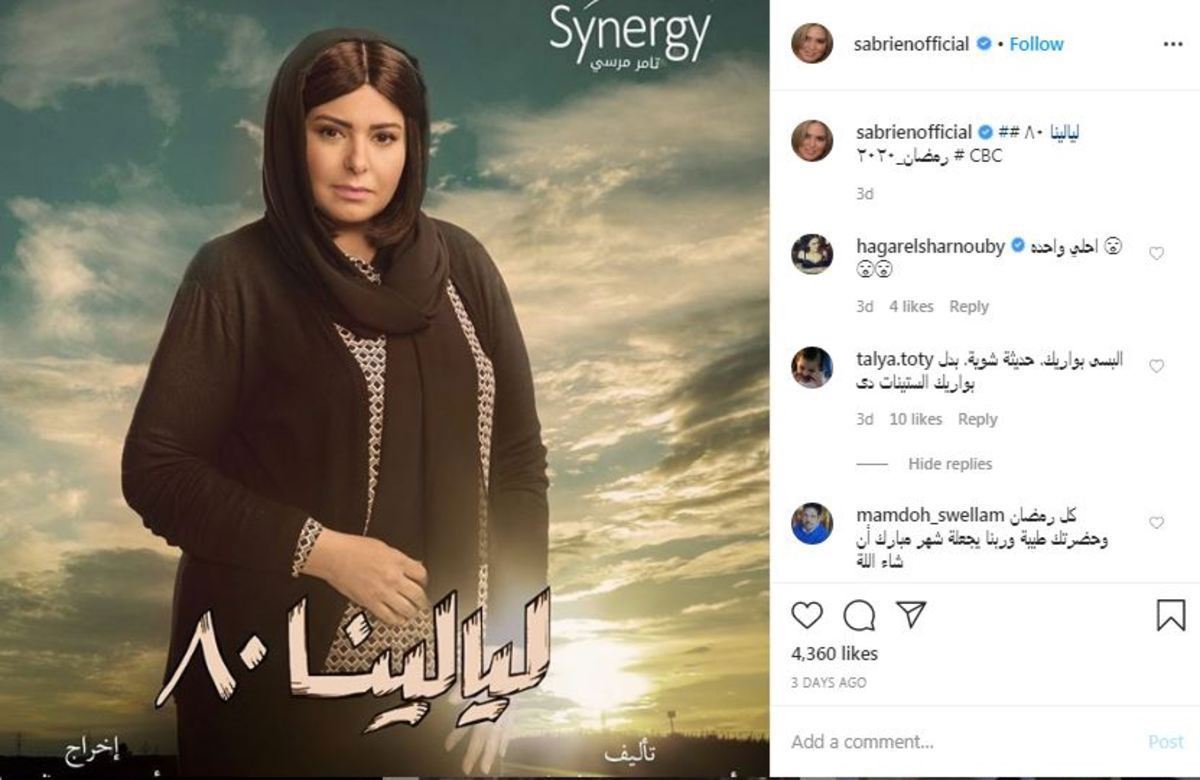
Task: Like the post with heart icon
Action: pyautogui.click(x=807, y=614)
